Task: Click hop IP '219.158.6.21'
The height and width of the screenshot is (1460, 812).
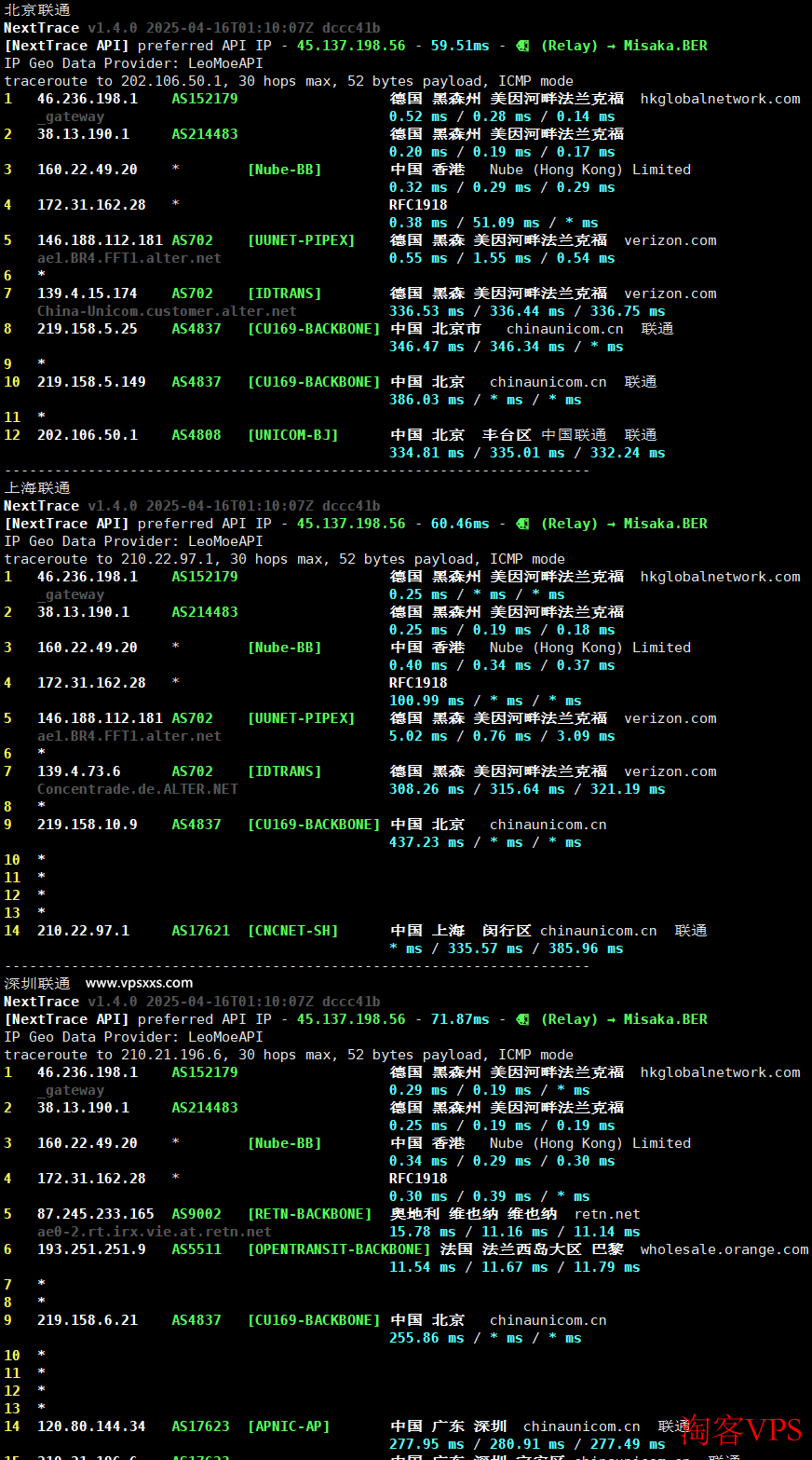Action: pos(88,1320)
